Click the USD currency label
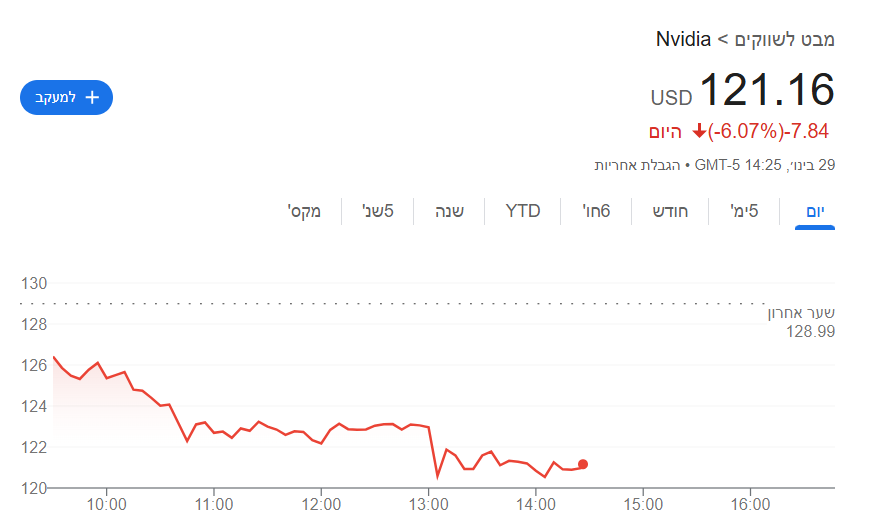 tap(671, 98)
